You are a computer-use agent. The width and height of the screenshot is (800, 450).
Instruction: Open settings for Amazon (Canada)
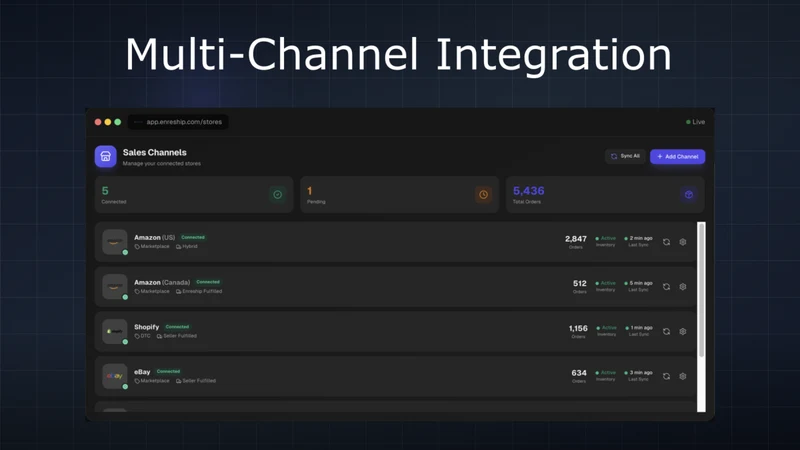[683, 287]
